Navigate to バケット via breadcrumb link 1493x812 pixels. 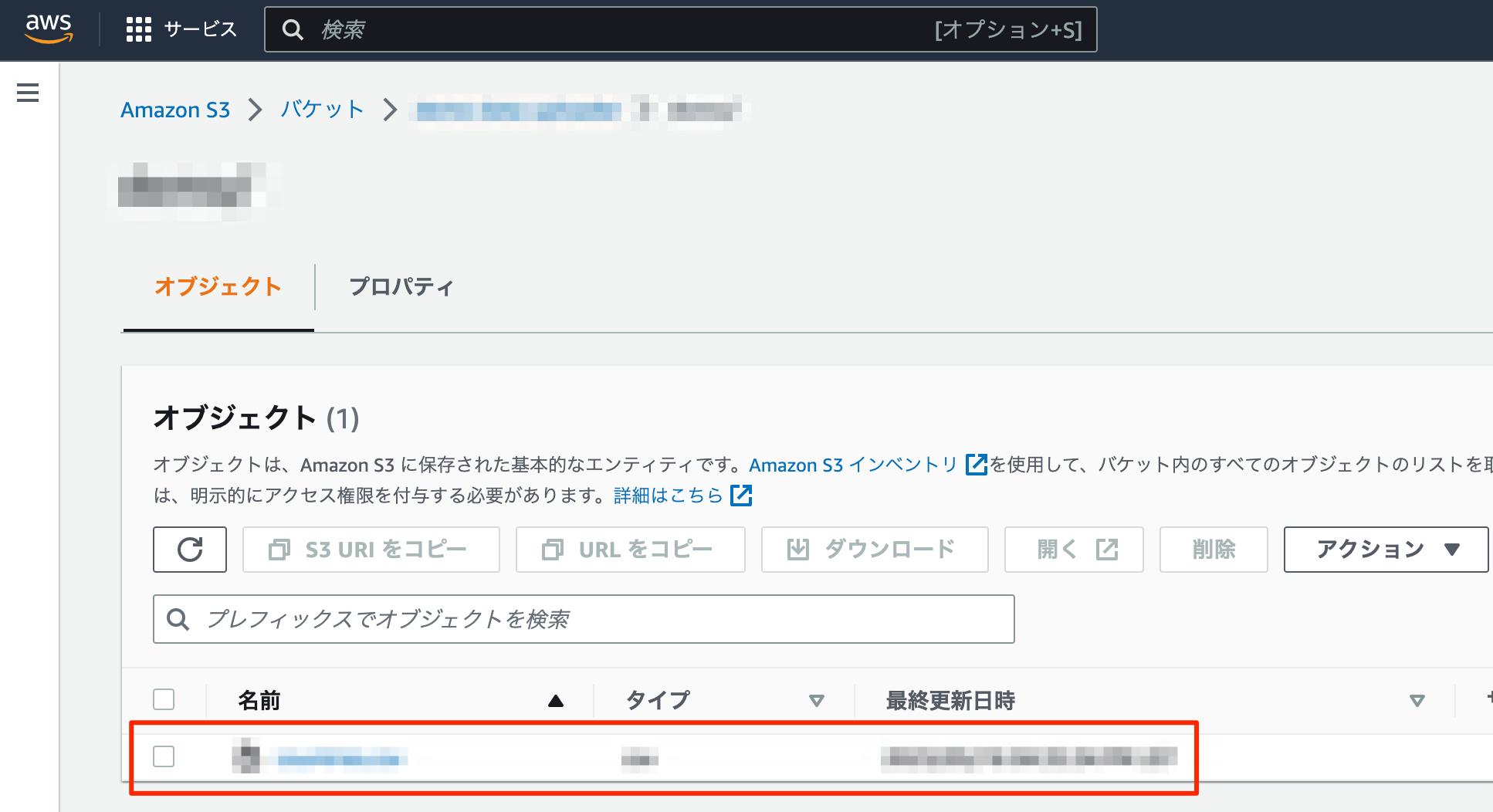point(321,110)
